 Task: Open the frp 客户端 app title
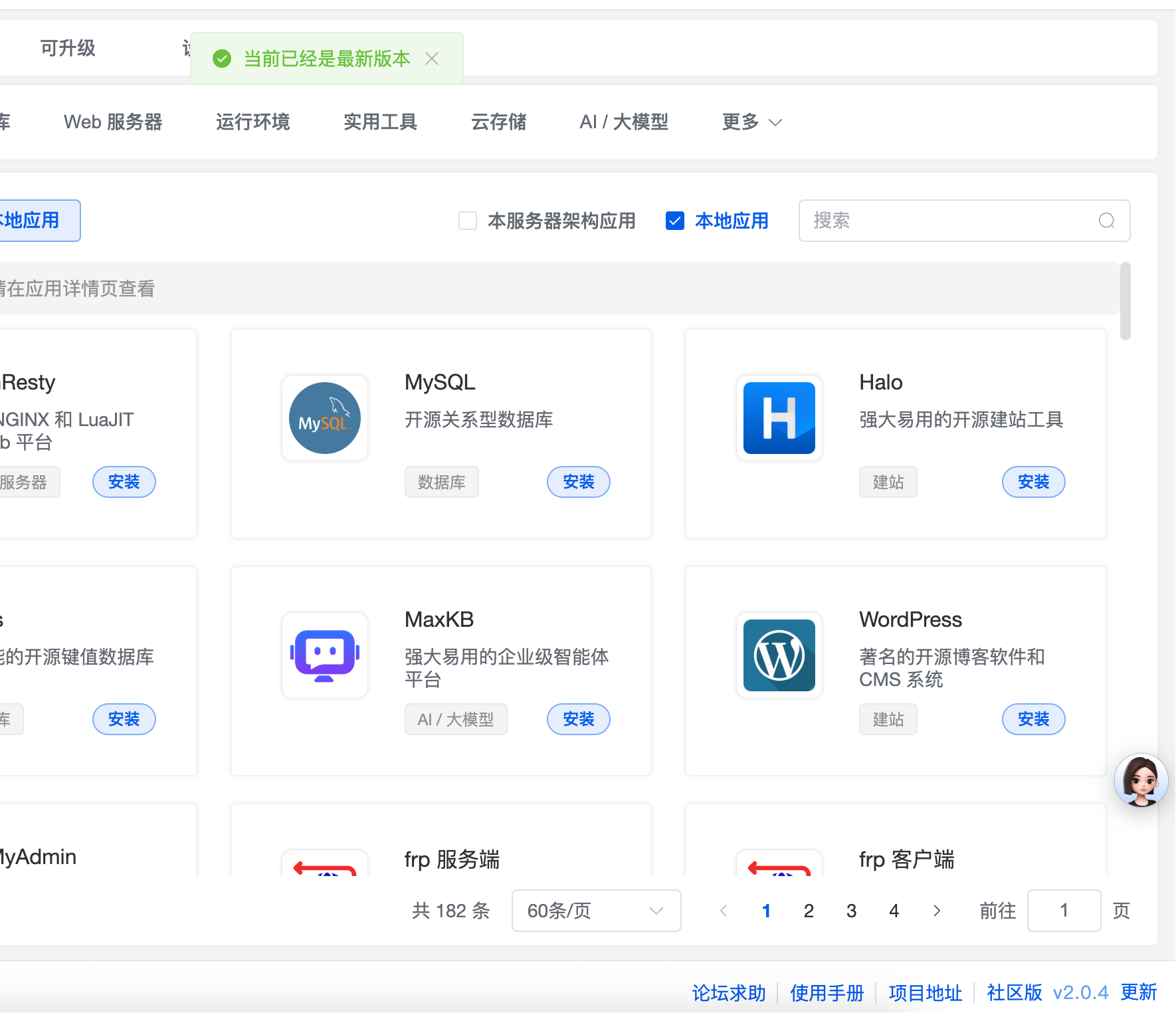point(906,859)
